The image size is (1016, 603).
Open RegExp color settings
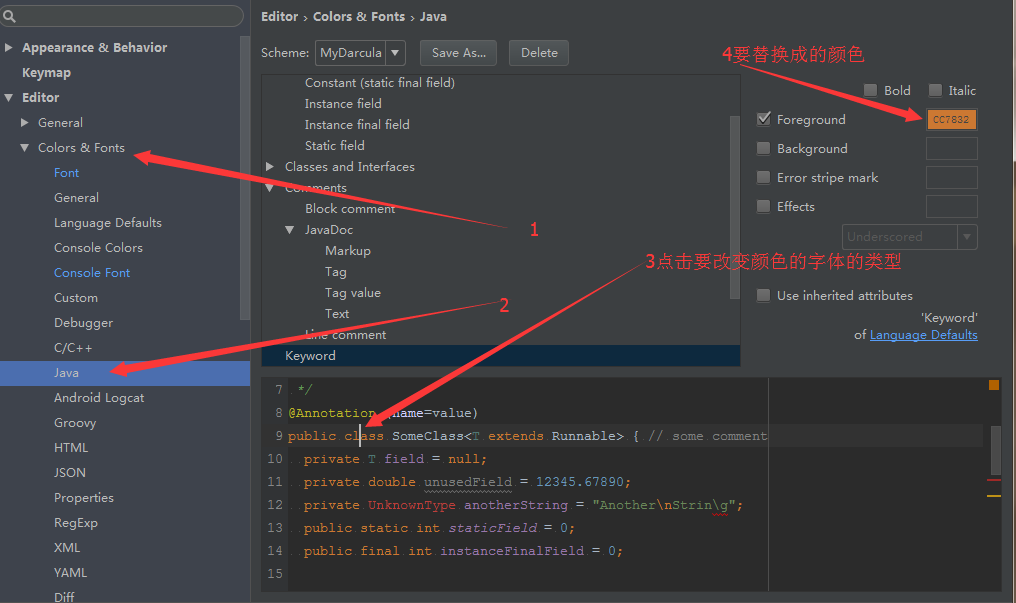click(x=75, y=523)
